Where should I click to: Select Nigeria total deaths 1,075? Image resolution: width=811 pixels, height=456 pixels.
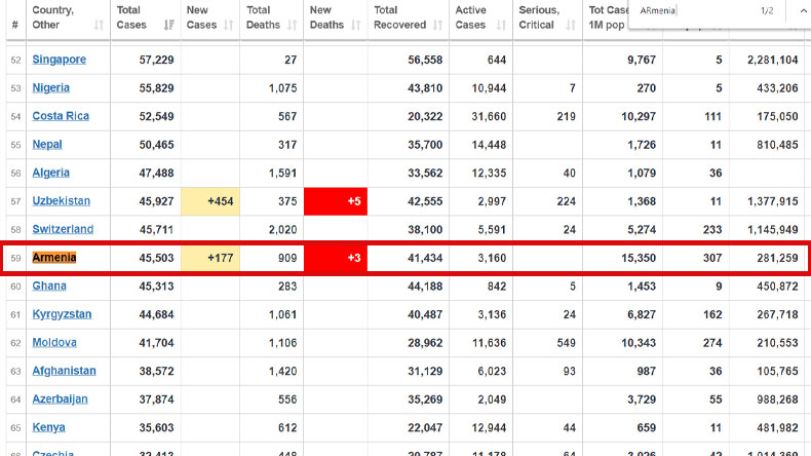click(x=283, y=88)
